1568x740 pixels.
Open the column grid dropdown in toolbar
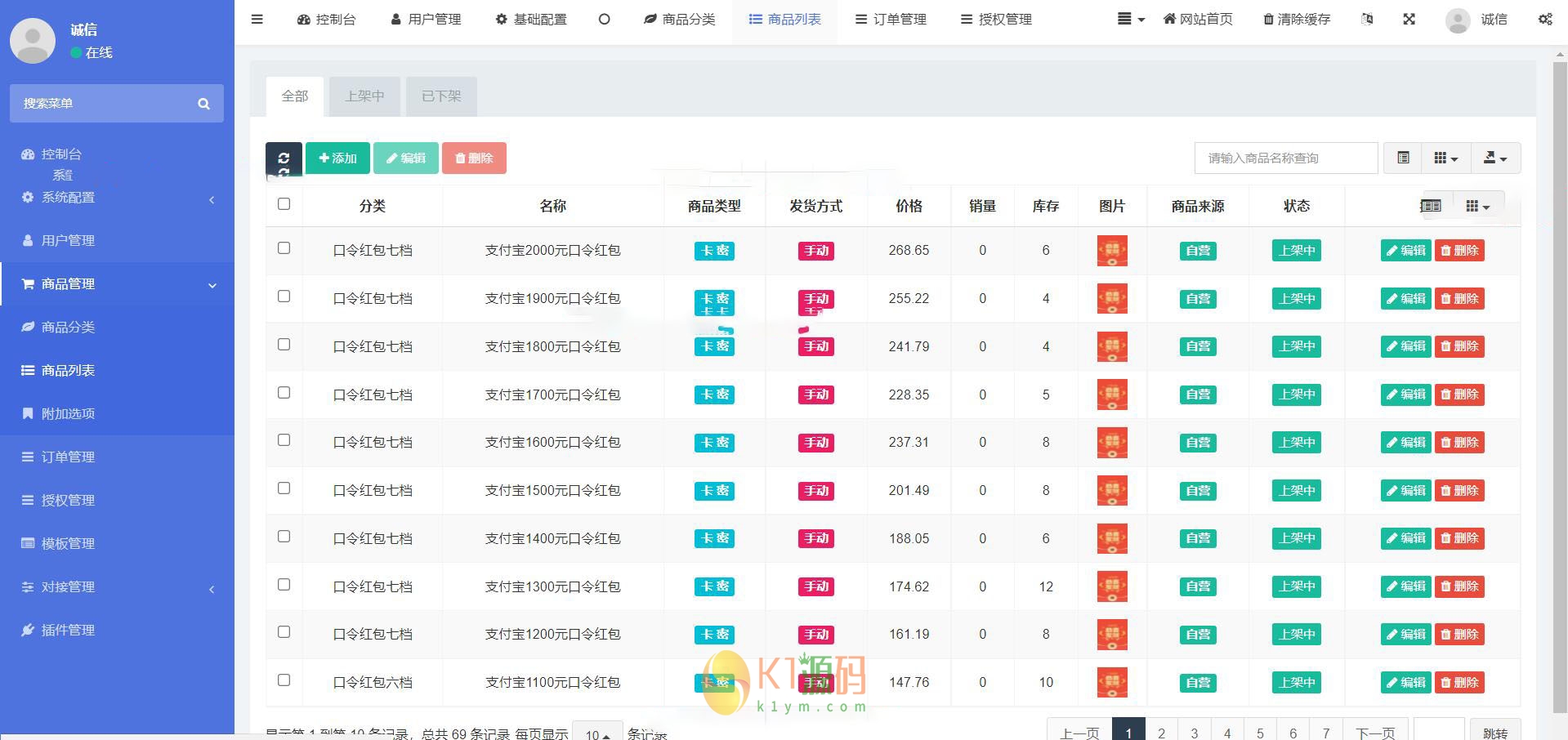click(1445, 158)
